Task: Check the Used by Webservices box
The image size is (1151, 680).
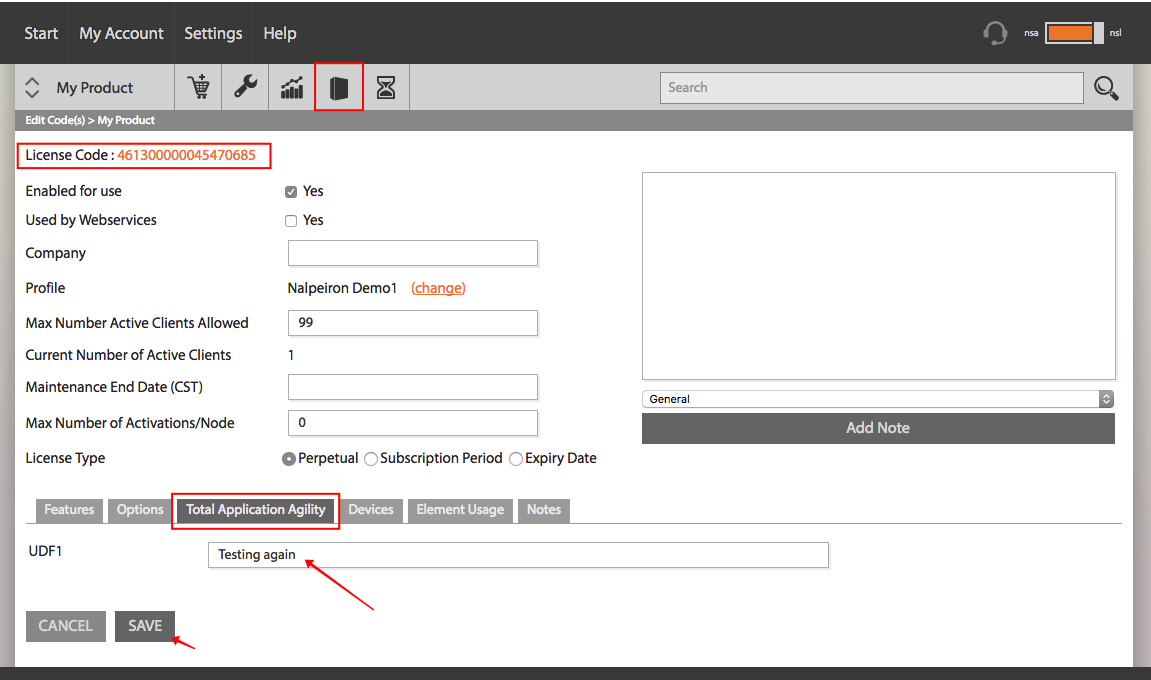Action: click(291, 221)
